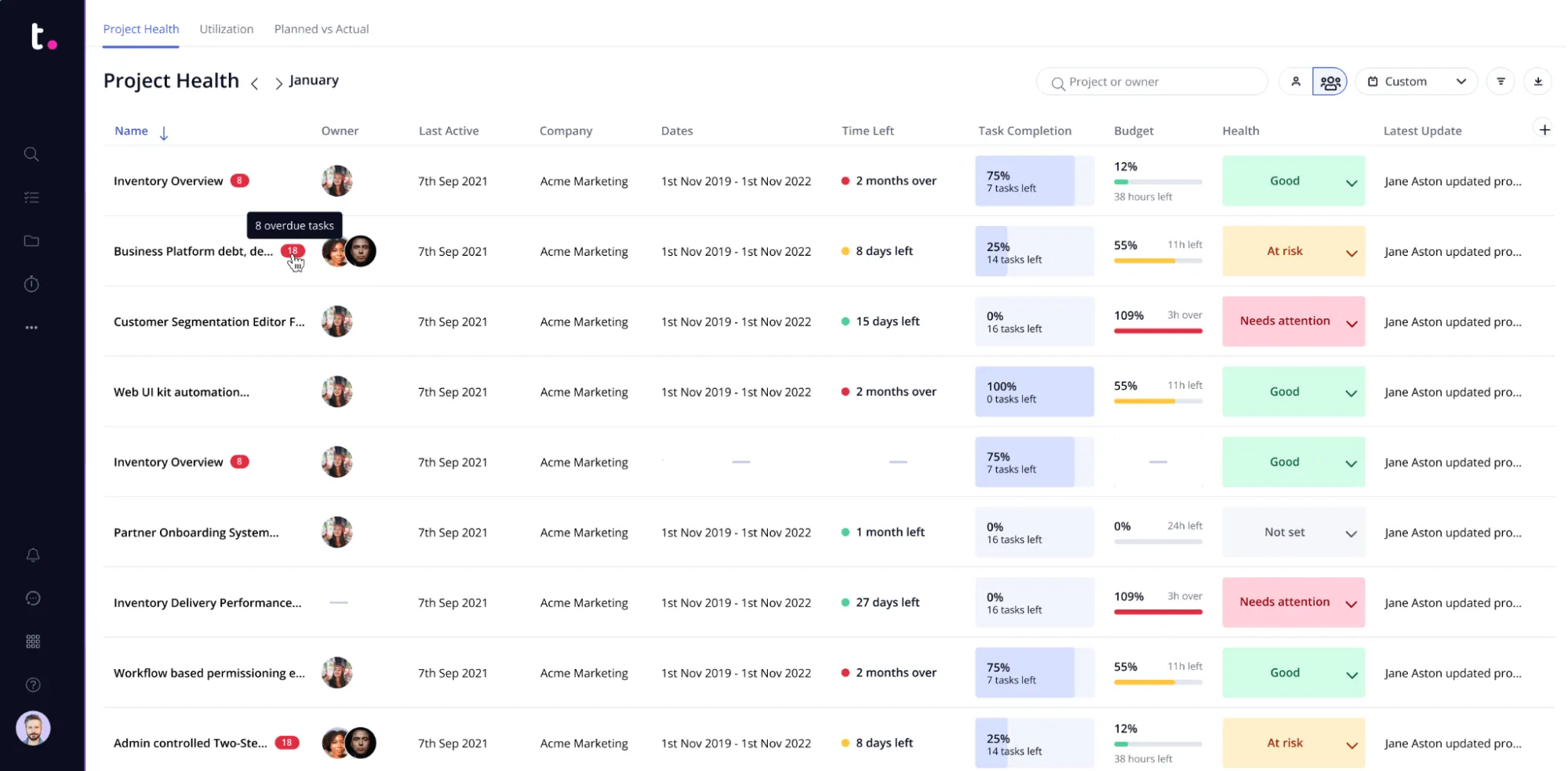Open the Projects folder icon in sidebar
1568x771 pixels.
(x=31, y=241)
